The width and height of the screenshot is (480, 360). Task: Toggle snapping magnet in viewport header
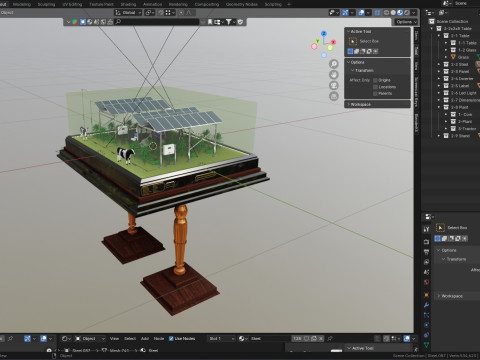pos(161,13)
